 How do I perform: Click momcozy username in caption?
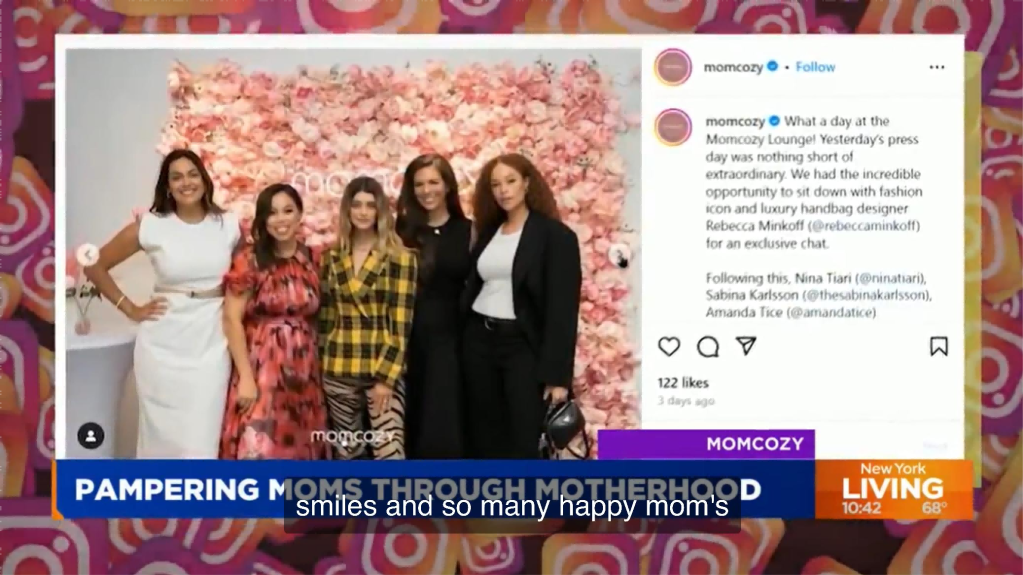tap(735, 121)
